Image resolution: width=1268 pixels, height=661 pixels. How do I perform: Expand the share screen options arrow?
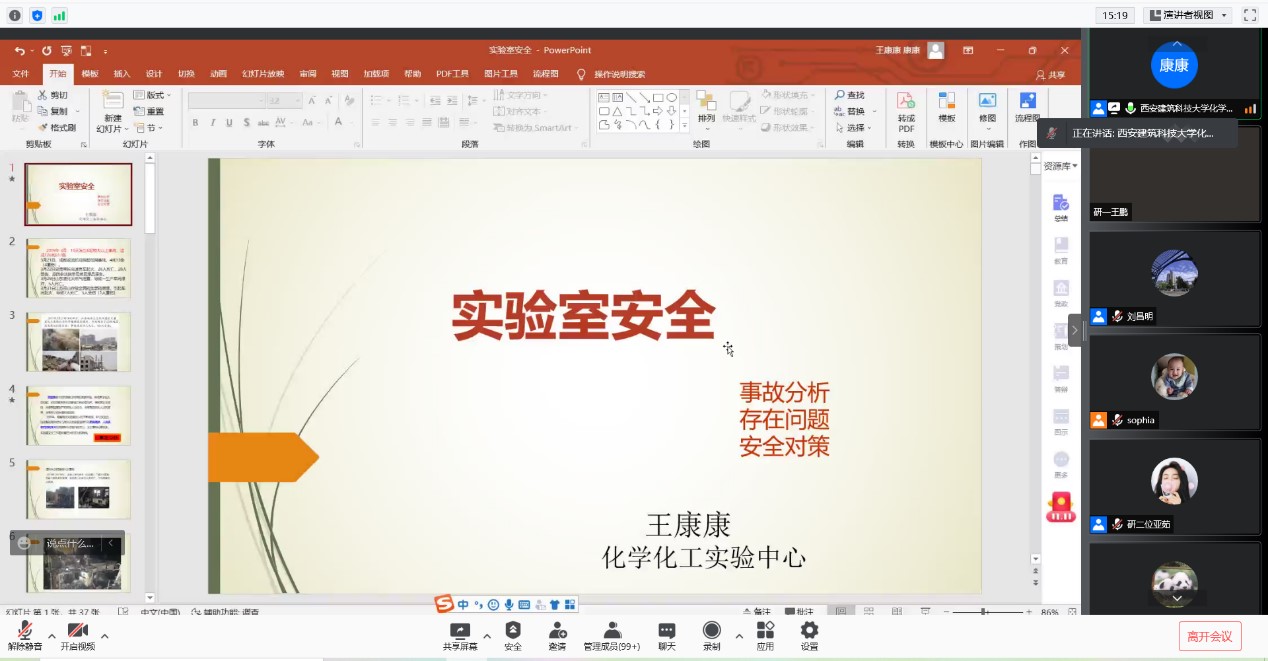pos(487,635)
